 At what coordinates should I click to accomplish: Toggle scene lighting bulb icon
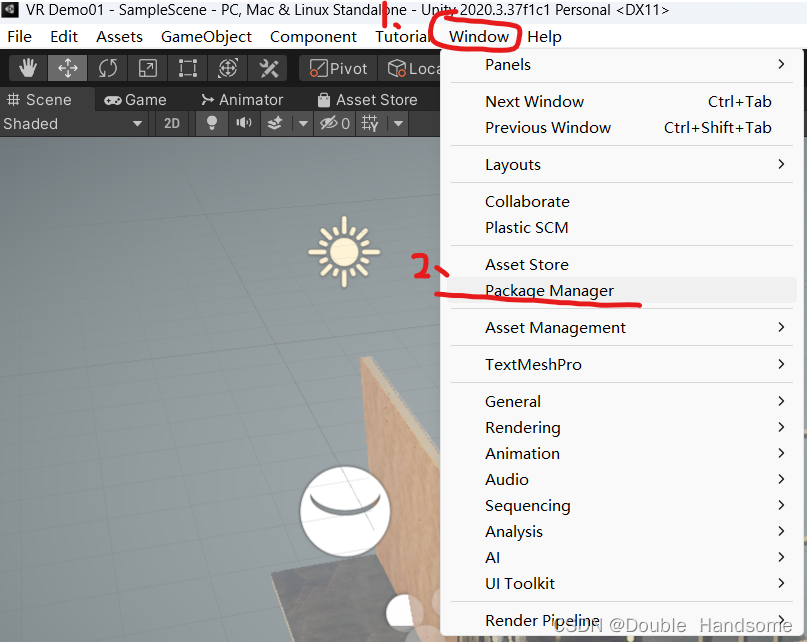coord(212,124)
